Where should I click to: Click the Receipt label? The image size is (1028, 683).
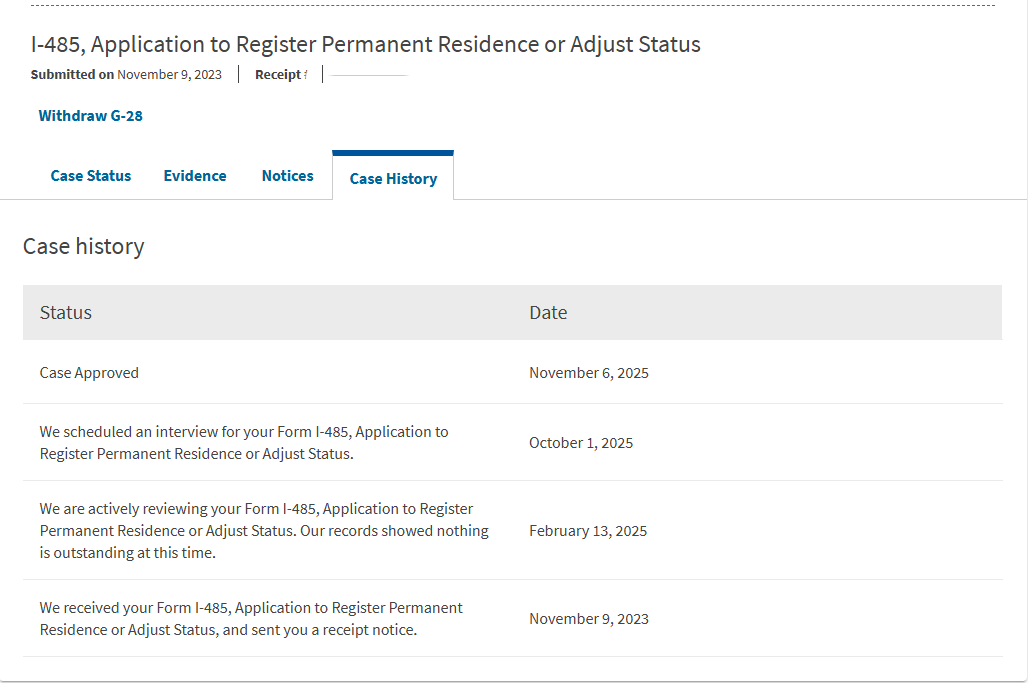[x=281, y=75]
